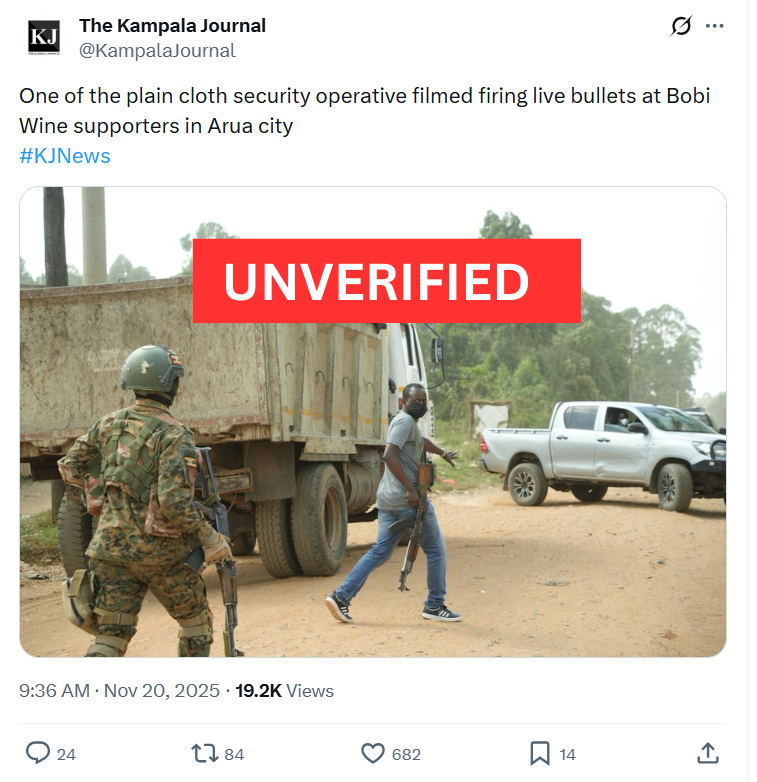The image size is (757, 782).
Task: Open the three-dot more options menu
Action: click(714, 27)
